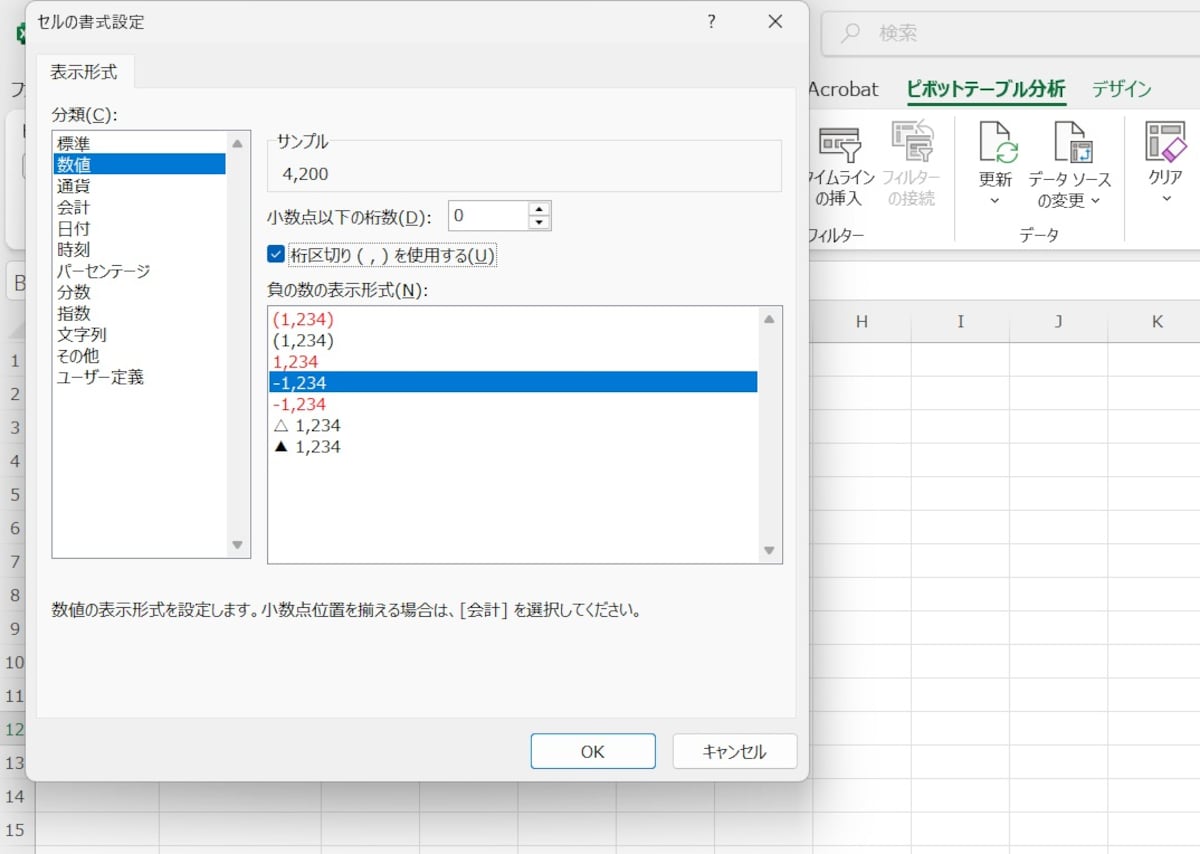Image resolution: width=1200 pixels, height=854 pixels.
Task: Click the help question mark in the dialog title bar
Action: [711, 22]
